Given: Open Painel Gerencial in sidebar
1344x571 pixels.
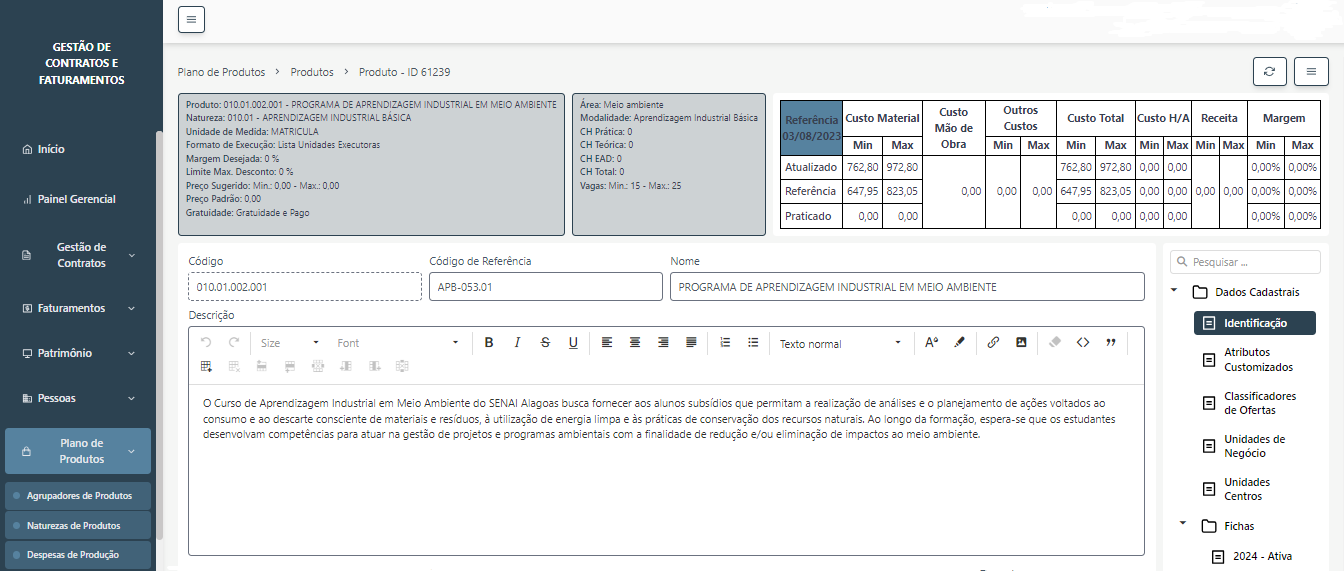Looking at the screenshot, I should pyautogui.click(x=77, y=199).
